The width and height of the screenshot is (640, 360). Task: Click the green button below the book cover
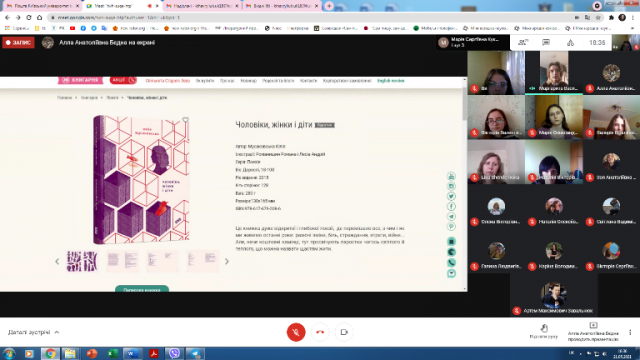point(142,289)
